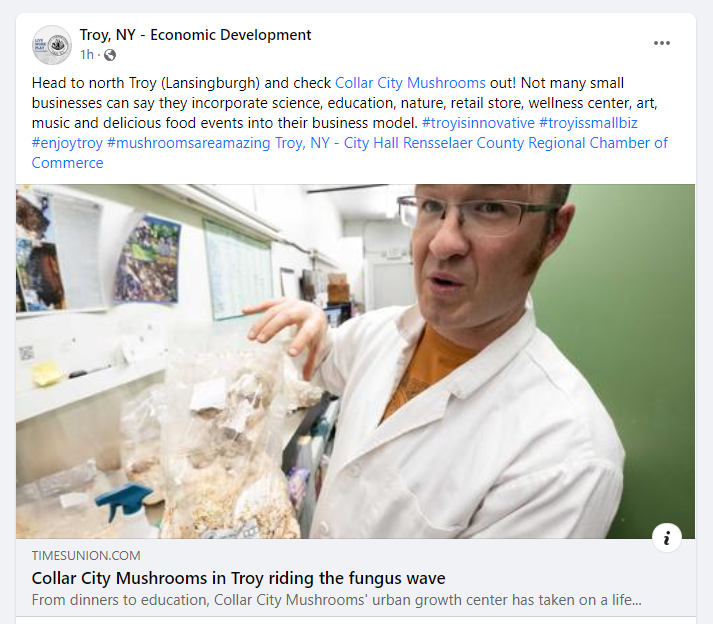Click the Troy Economic Development profile picture
The height and width of the screenshot is (624, 713).
click(x=52, y=45)
